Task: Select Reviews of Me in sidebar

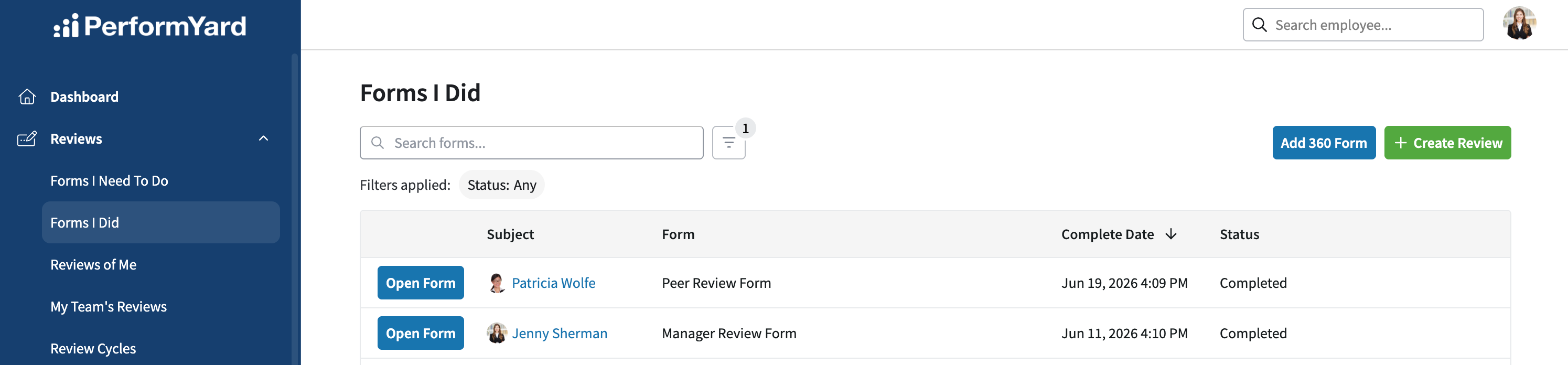Action: pos(93,265)
